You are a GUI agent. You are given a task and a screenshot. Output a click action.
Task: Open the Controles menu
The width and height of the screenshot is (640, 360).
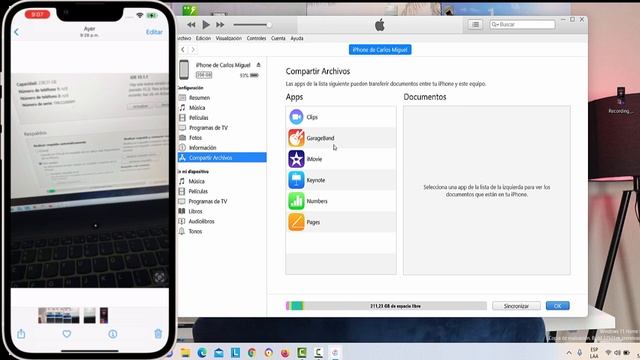click(x=256, y=38)
